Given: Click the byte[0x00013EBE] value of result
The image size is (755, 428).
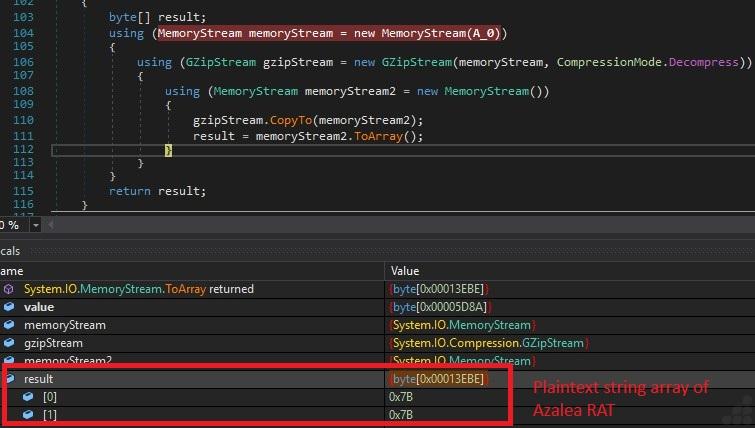Looking at the screenshot, I should pos(438,379).
